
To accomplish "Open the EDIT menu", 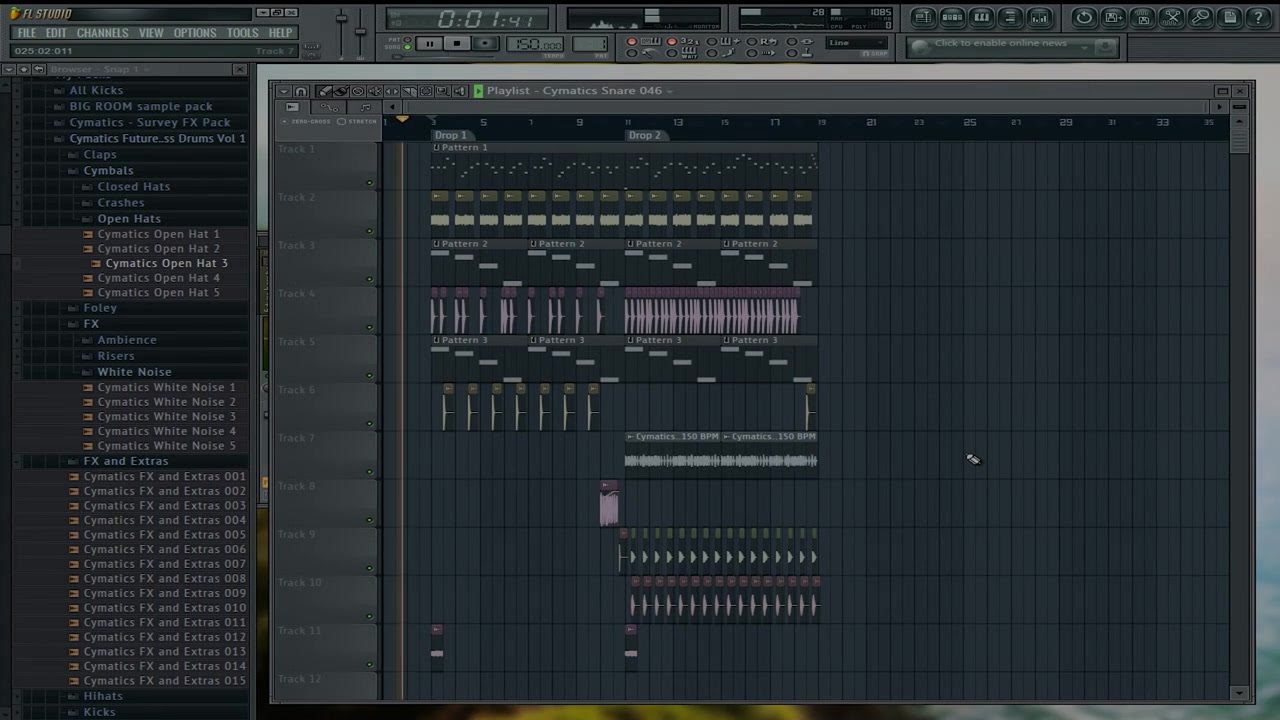I will [x=56, y=33].
